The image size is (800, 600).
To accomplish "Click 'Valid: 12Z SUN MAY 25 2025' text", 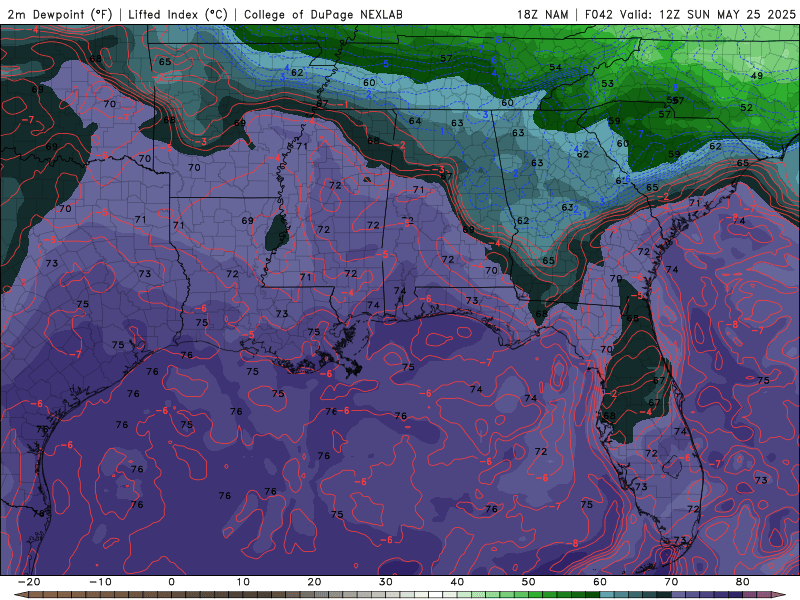I will point(708,14).
